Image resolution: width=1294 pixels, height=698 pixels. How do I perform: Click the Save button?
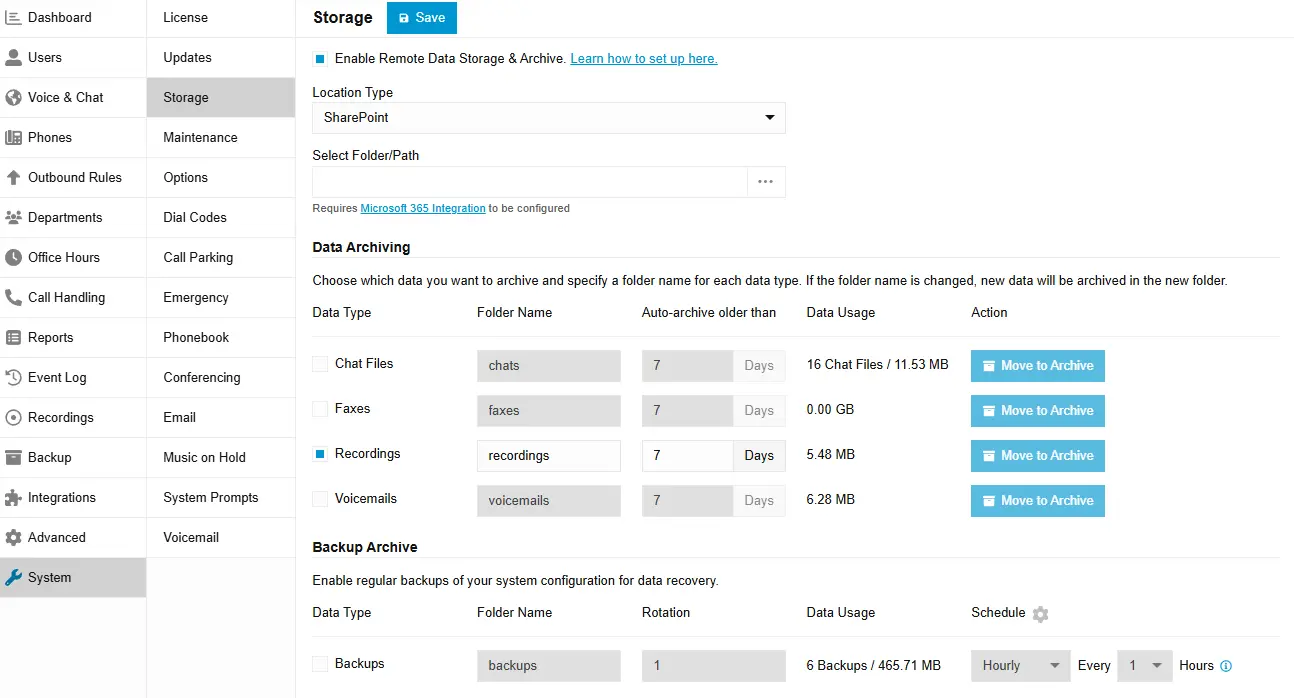click(421, 18)
